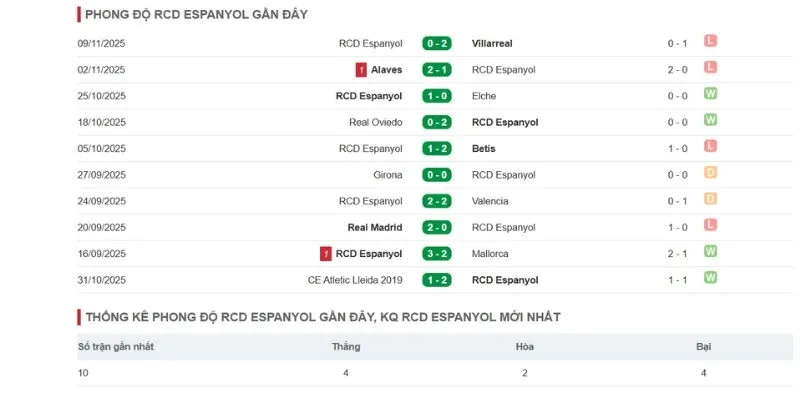800x400 pixels.
Task: Go to the Betis team page
Action: coord(484,149)
